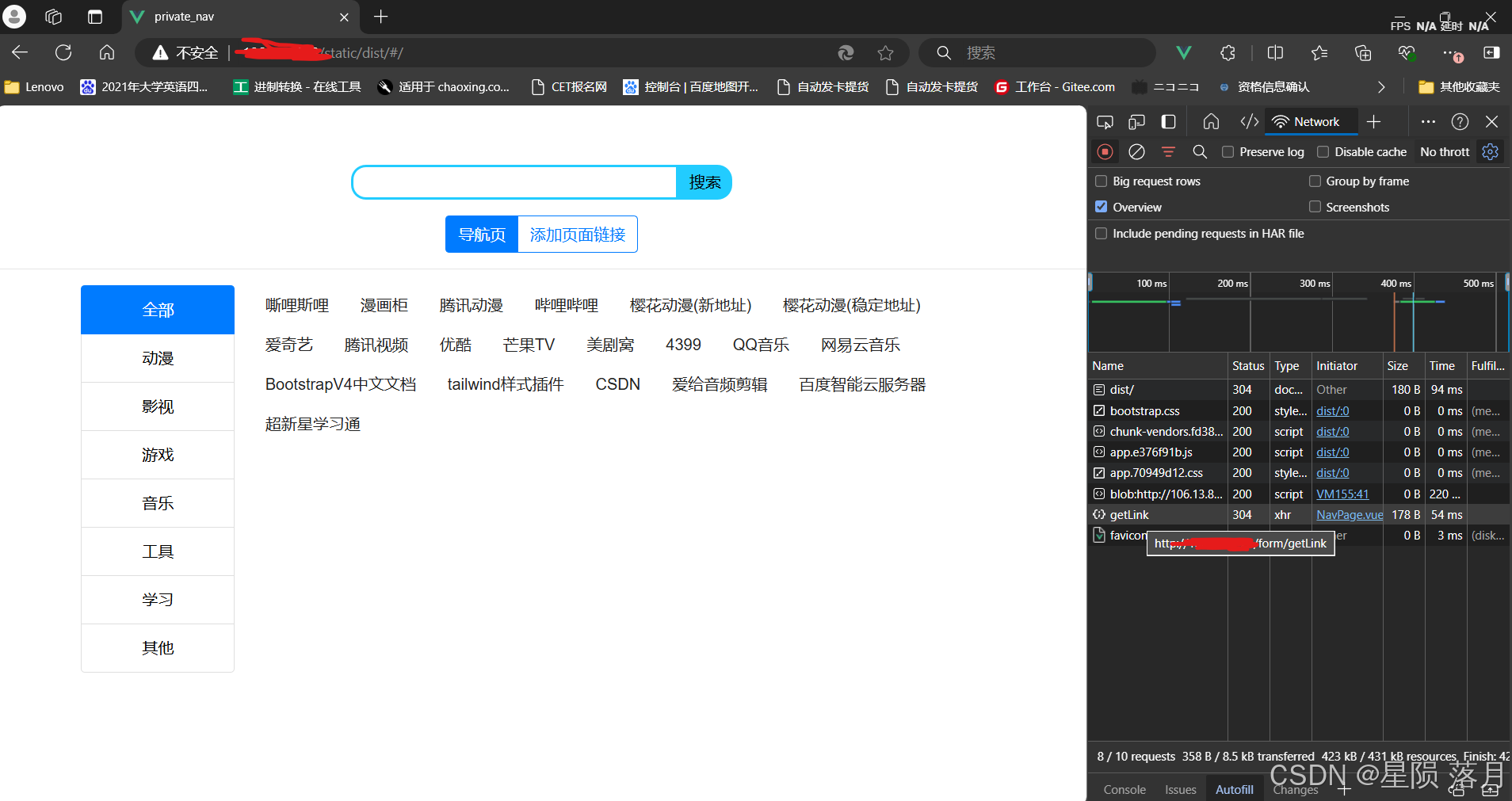
Task: Click the browser back arrow
Action: pos(20,52)
